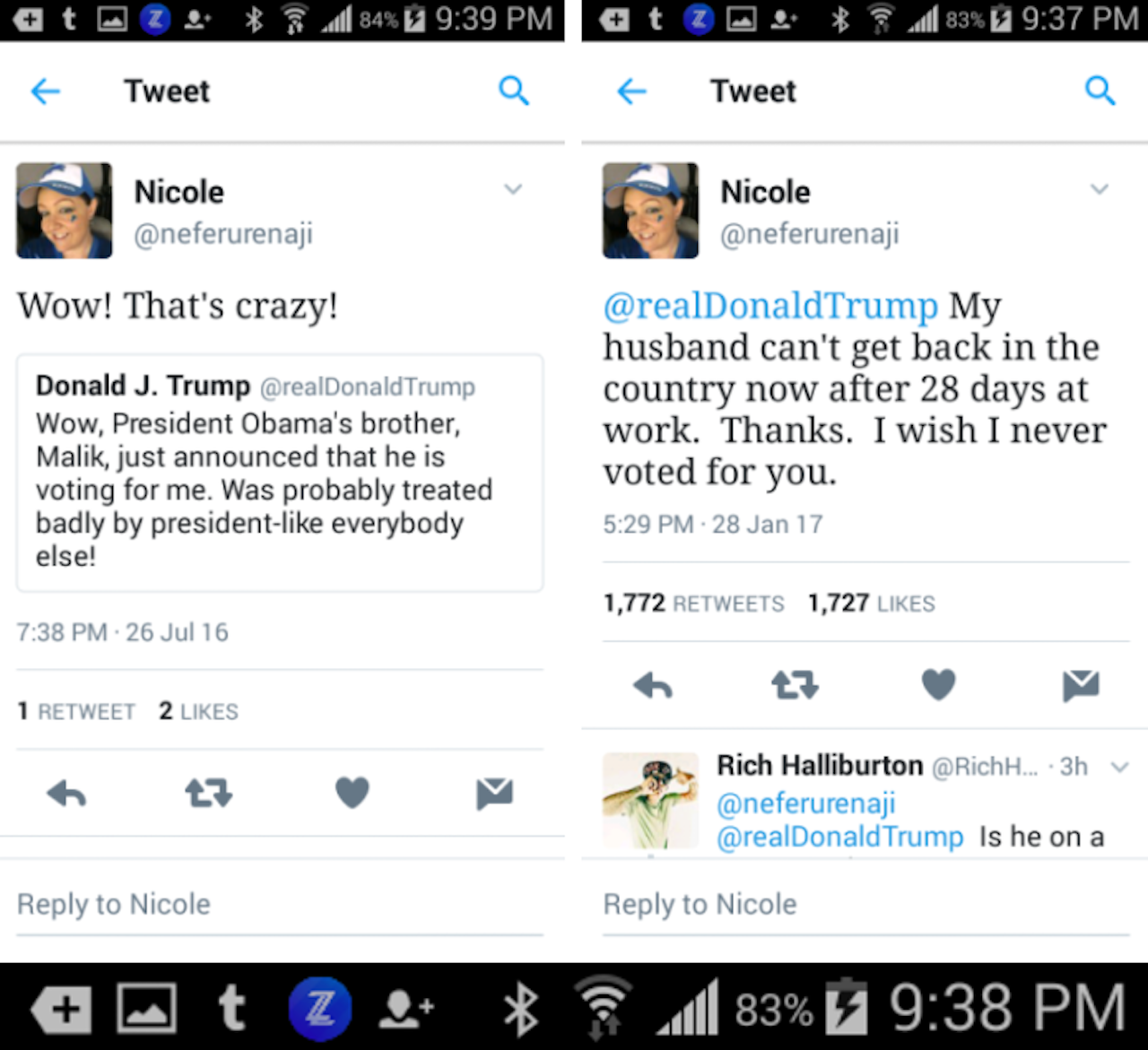Retweet the "Wow! That's crazy!" tweet

[x=208, y=793]
